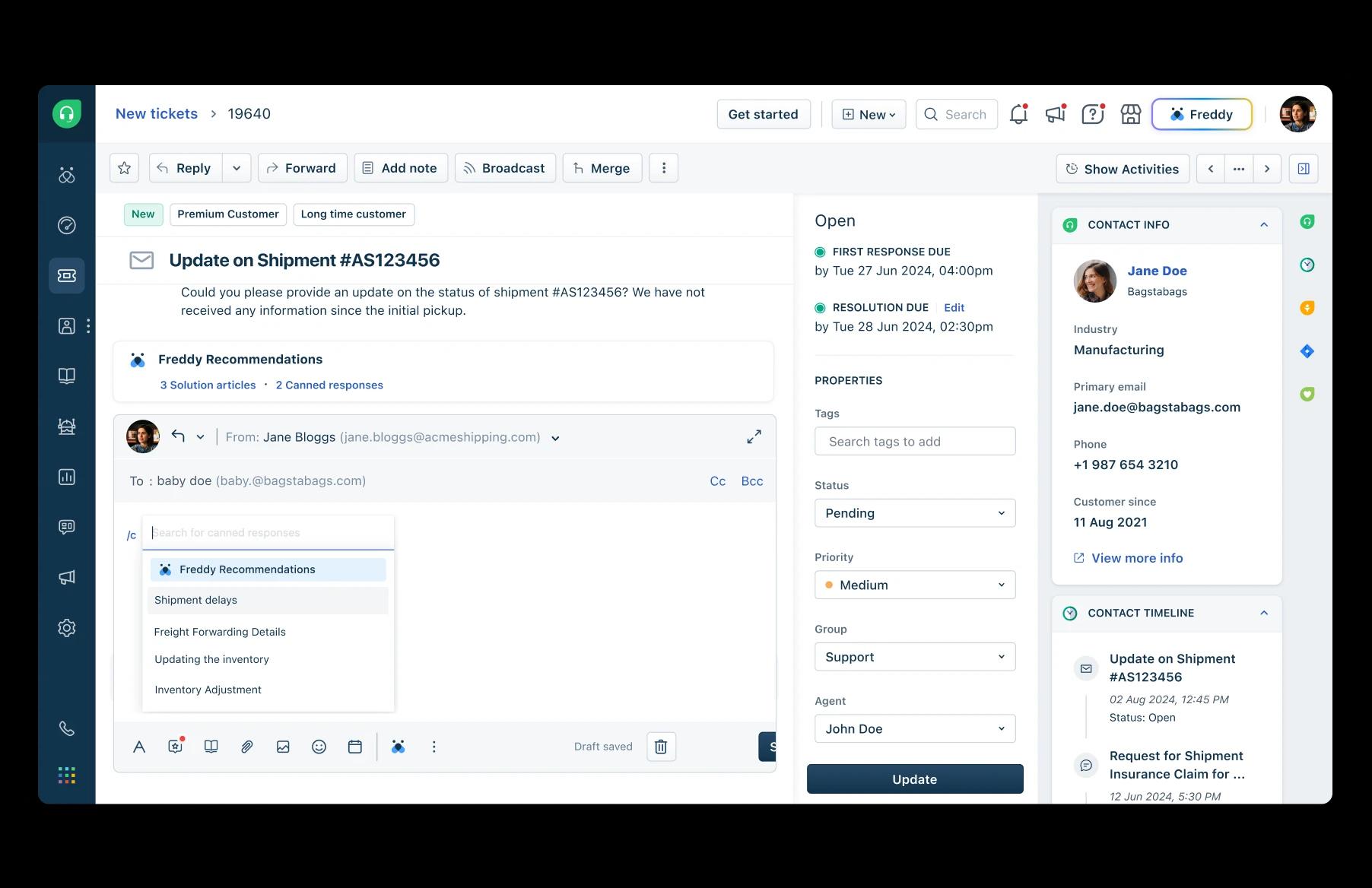Open the 2 Canned responses link
The height and width of the screenshot is (888, 1372).
(x=329, y=385)
